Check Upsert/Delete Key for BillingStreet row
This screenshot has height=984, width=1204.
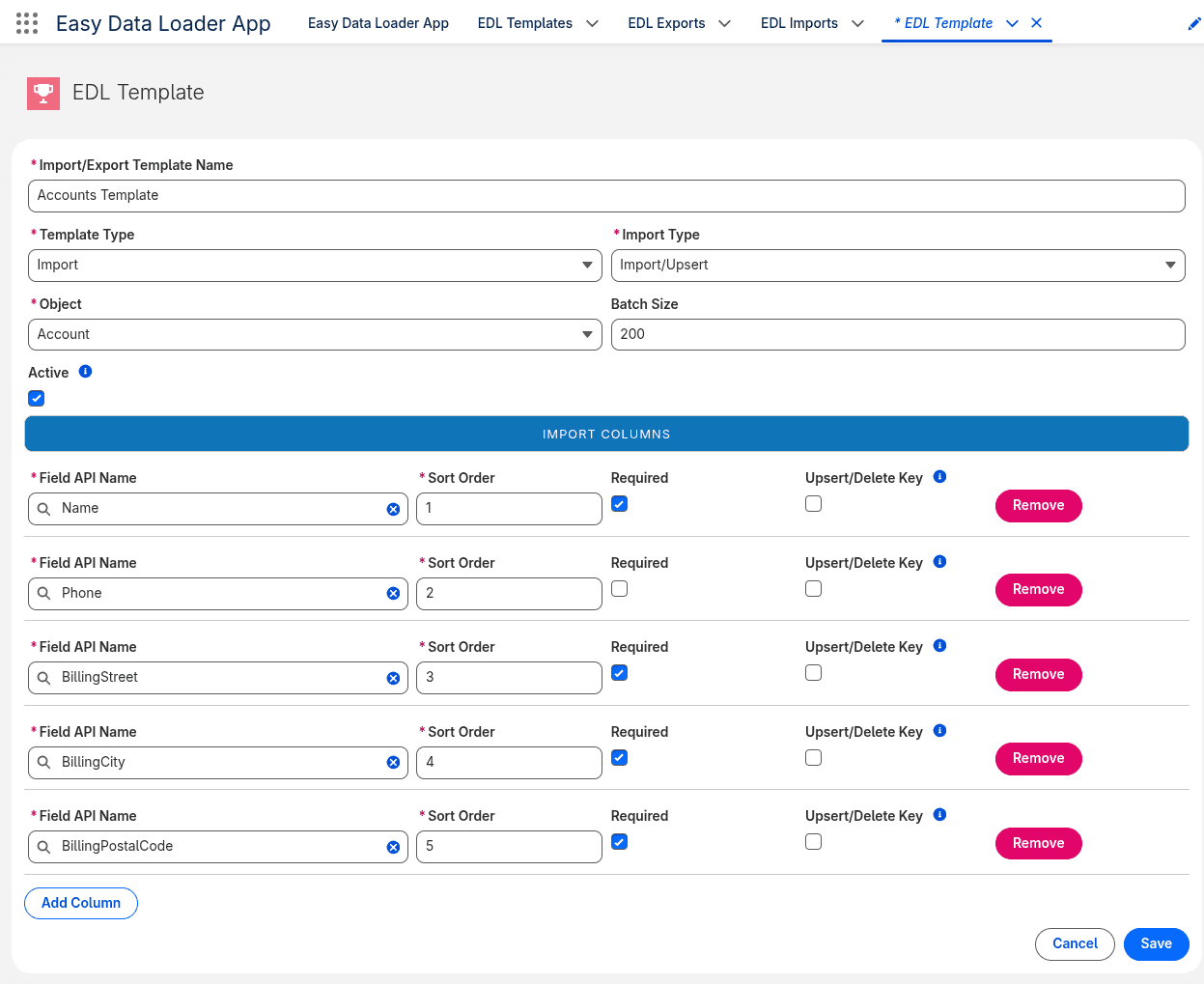pos(814,673)
